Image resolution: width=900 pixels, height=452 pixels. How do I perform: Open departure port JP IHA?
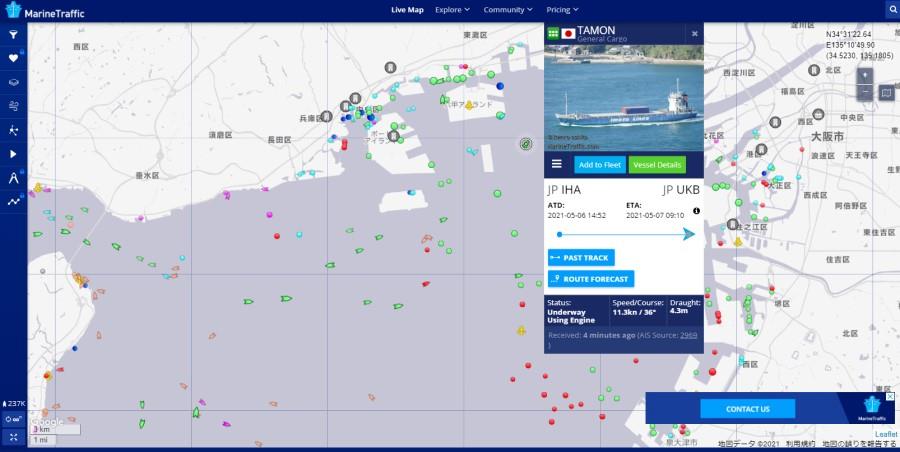(564, 190)
